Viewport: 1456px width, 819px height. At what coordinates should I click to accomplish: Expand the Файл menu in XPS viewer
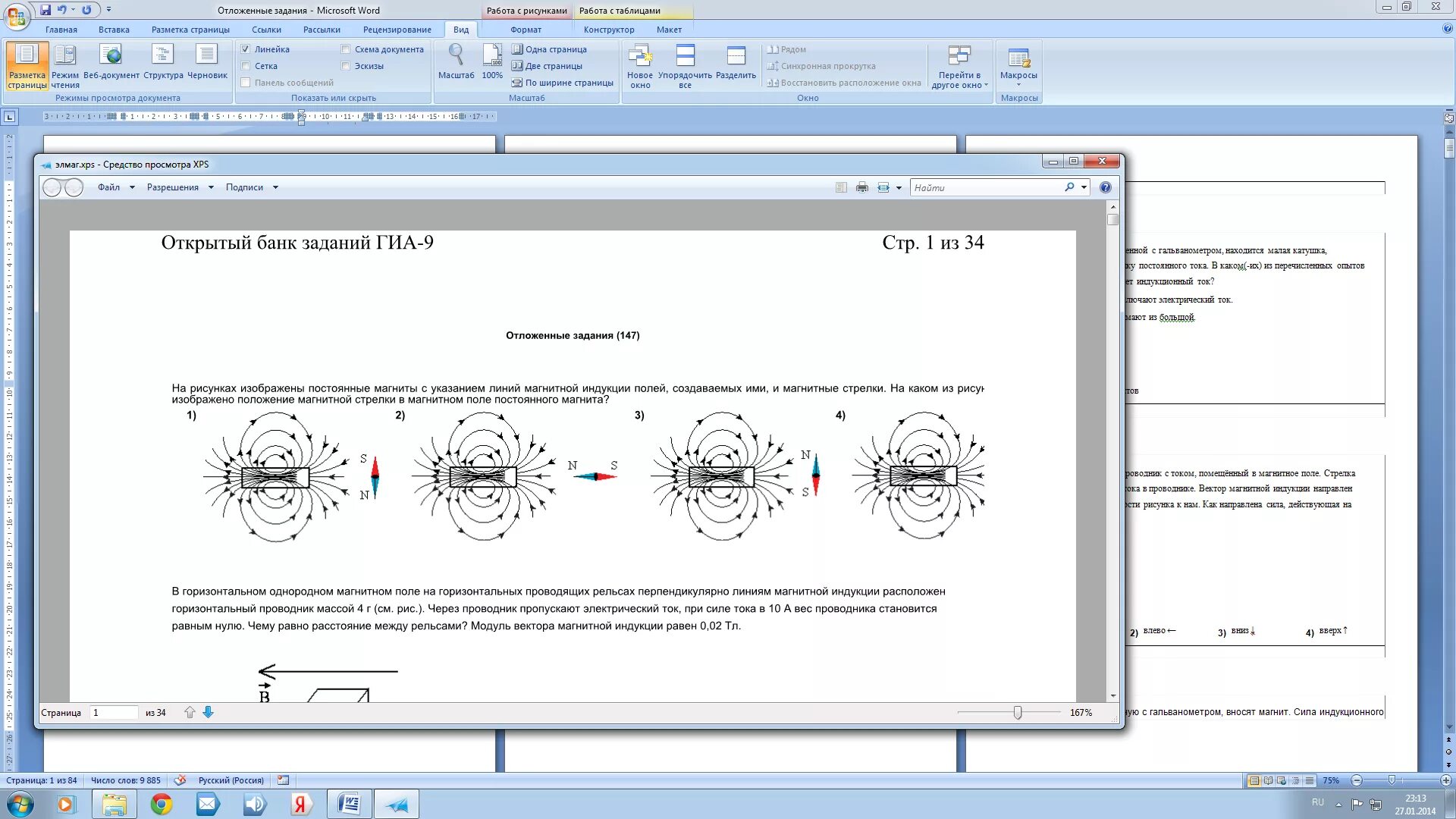[x=115, y=187]
